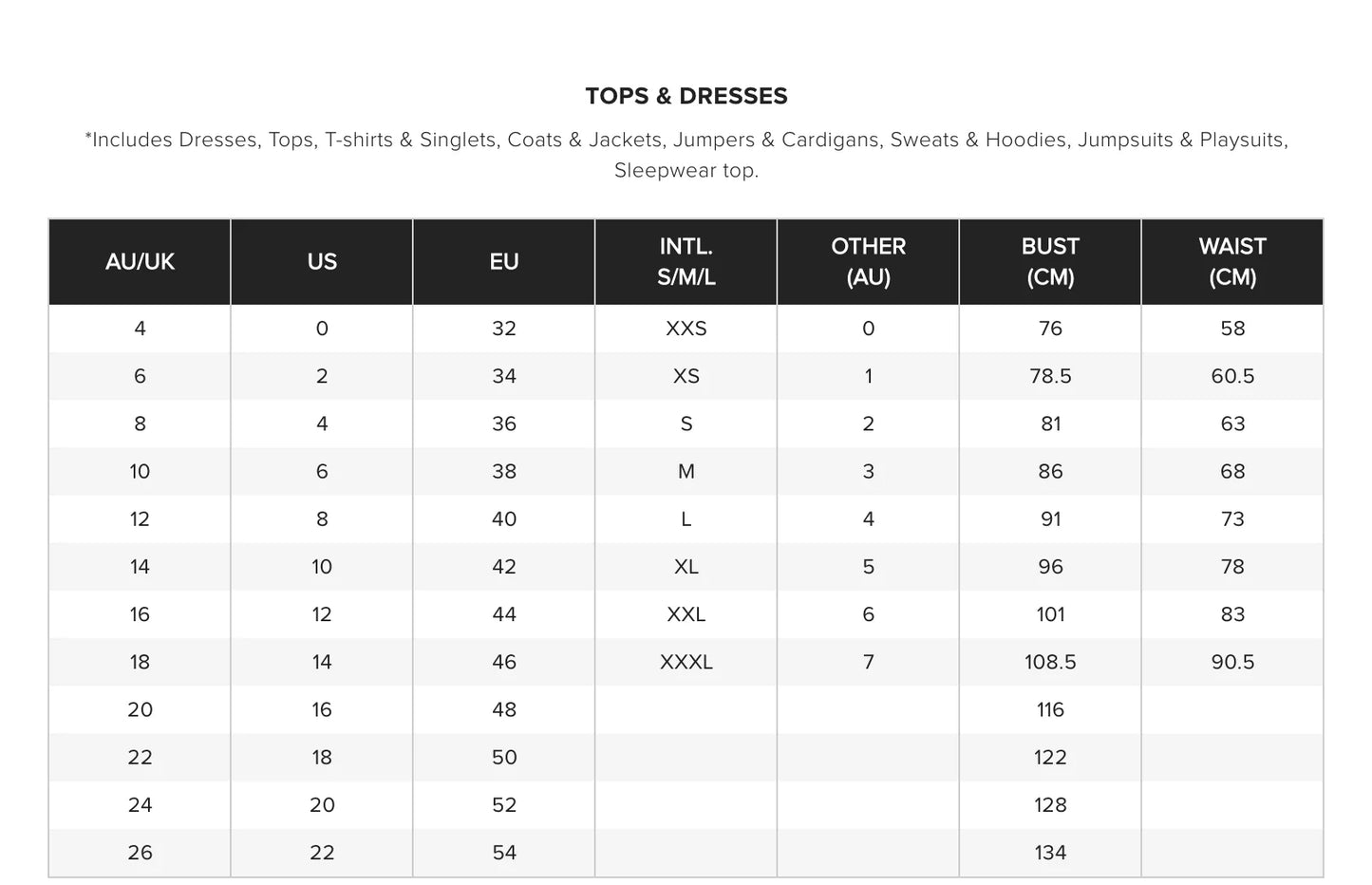Click the AU/UK size 26 cell

click(x=140, y=853)
